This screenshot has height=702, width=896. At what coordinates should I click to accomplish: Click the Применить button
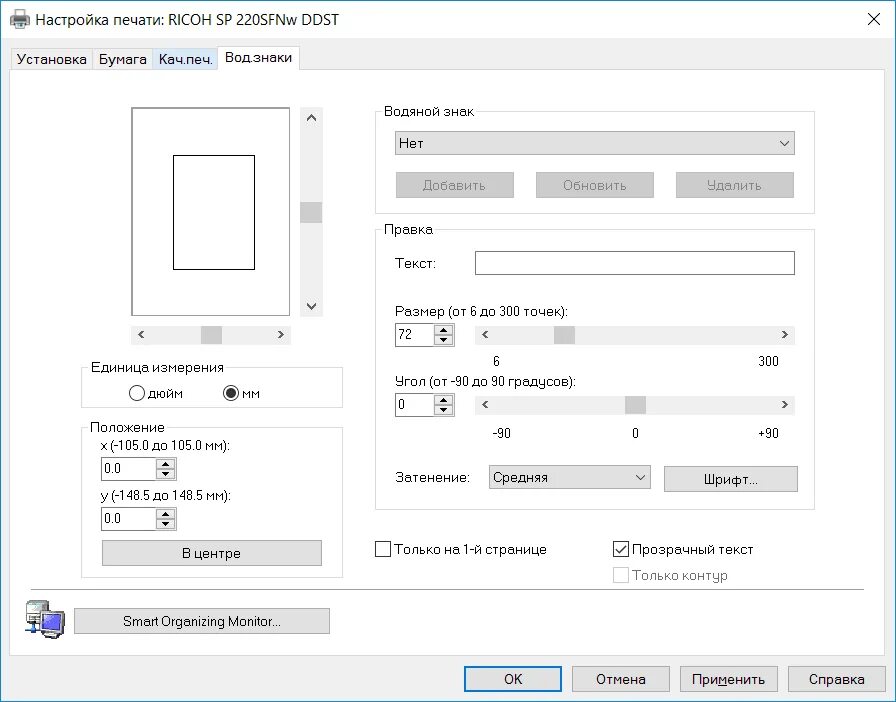pos(729,679)
